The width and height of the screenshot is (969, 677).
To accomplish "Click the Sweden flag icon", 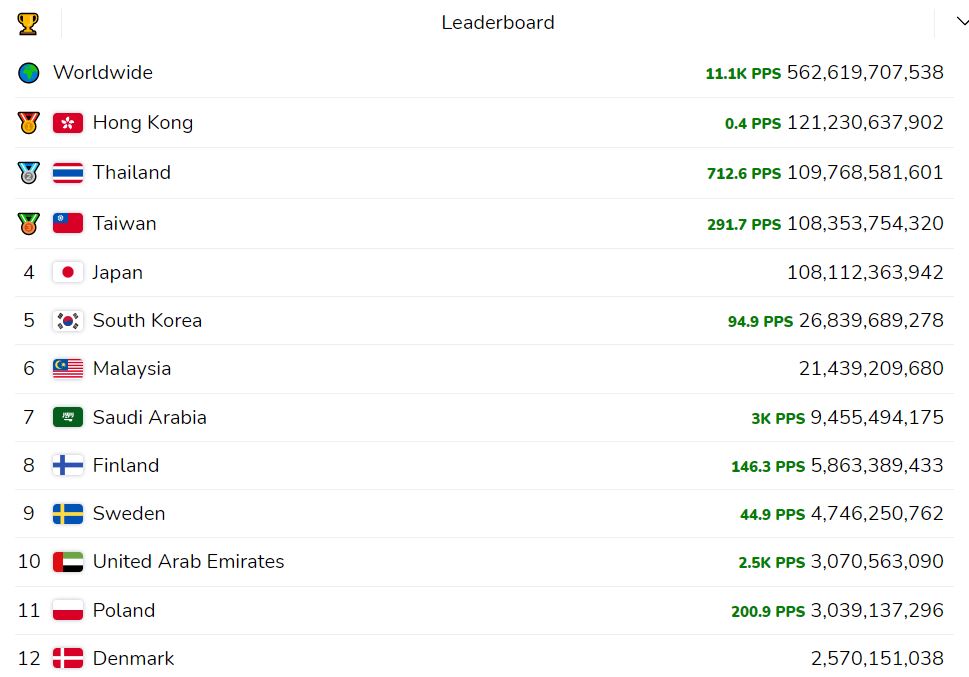I will tap(68, 514).
